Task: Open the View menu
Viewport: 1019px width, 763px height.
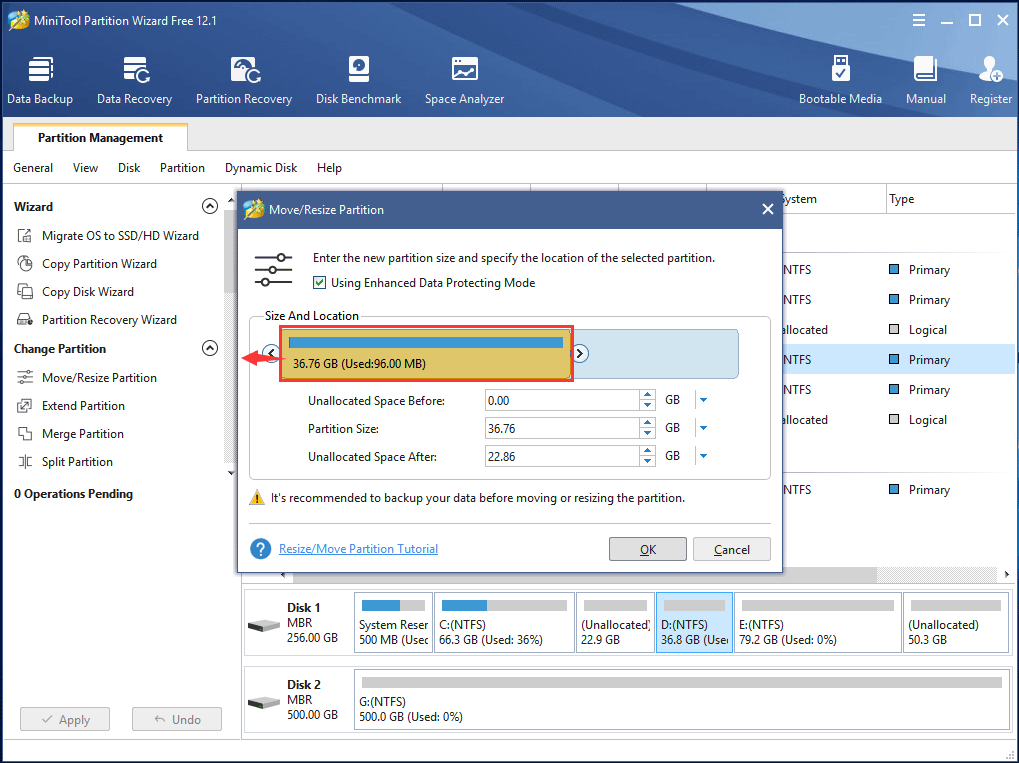Action: [85, 168]
